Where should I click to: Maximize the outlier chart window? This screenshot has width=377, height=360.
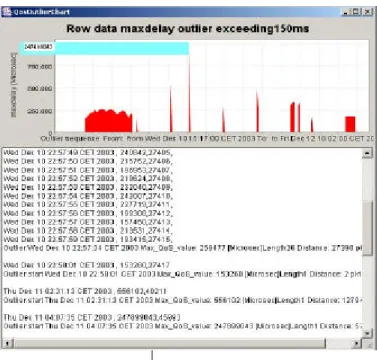click(x=356, y=12)
